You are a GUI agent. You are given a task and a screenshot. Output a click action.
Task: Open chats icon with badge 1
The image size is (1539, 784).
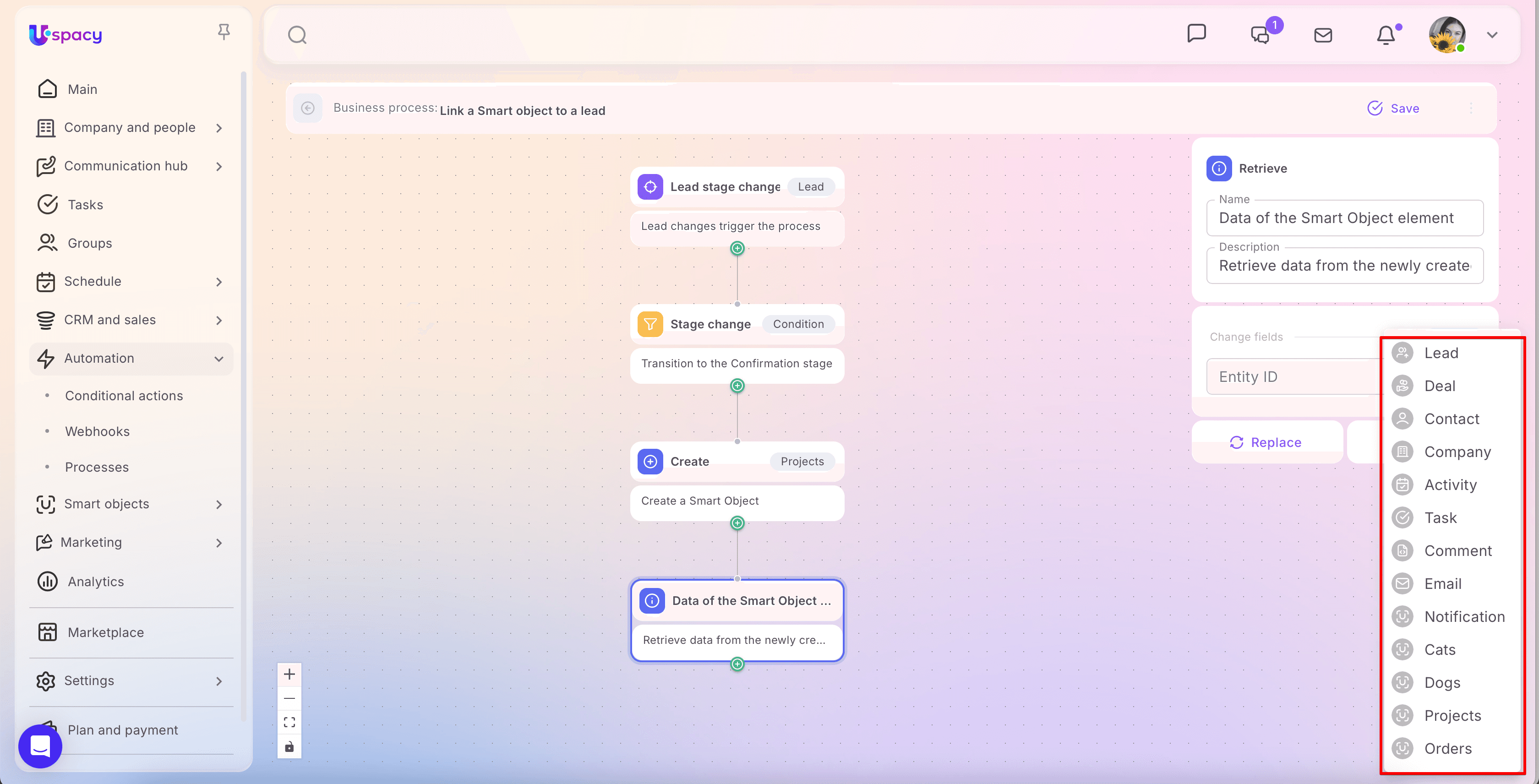point(1261,35)
